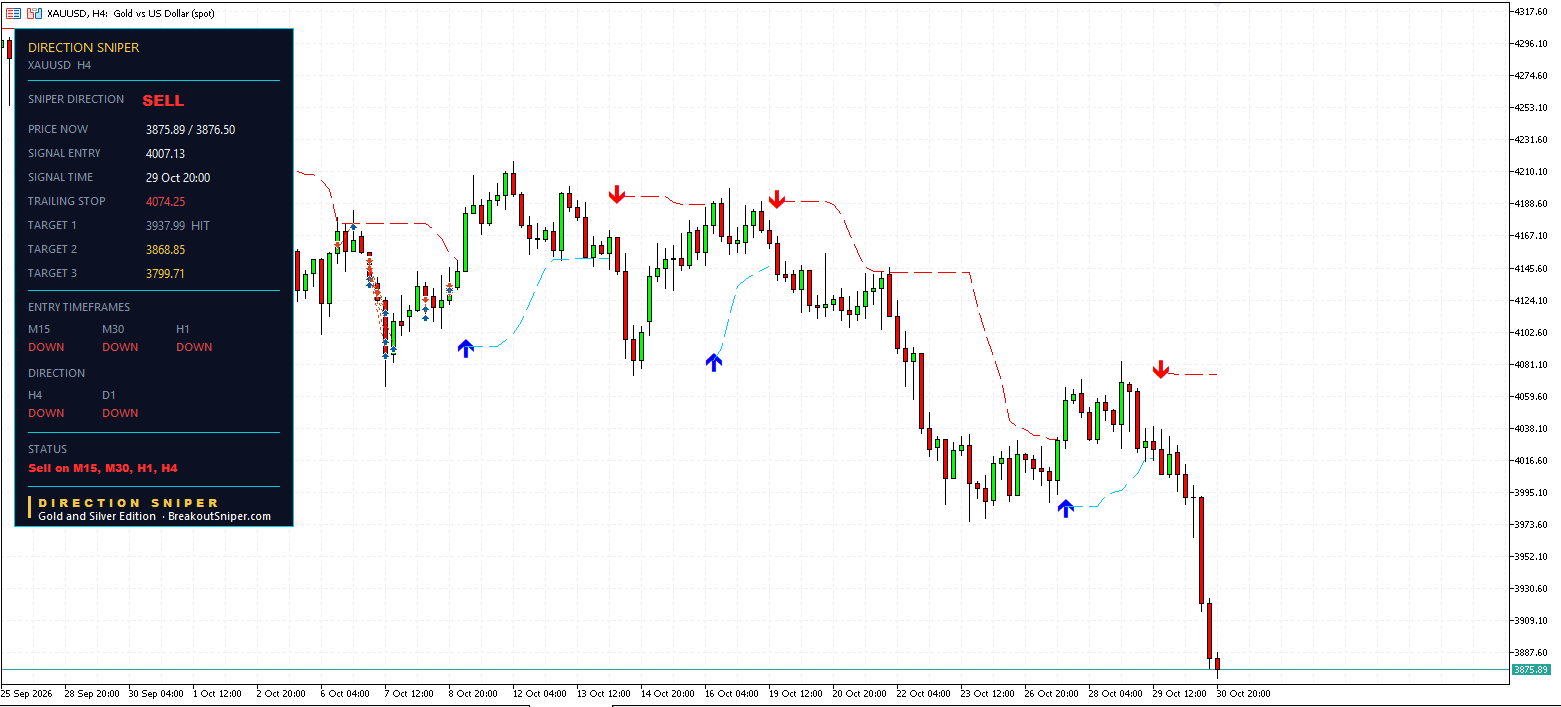Click the HIT status beside Target 1
This screenshot has height=707, width=1561.
[x=201, y=226]
